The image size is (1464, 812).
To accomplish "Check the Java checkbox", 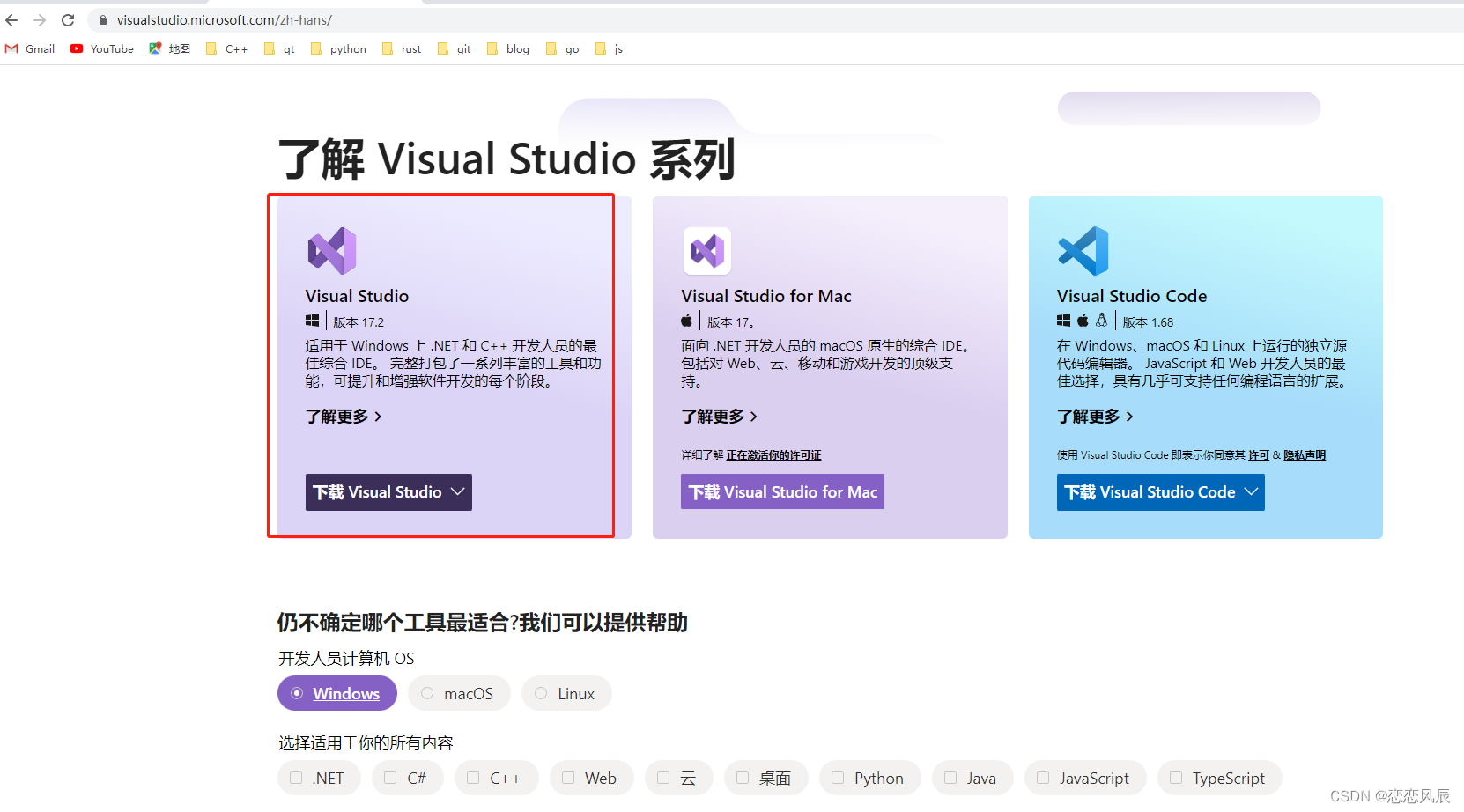I will [x=950, y=778].
